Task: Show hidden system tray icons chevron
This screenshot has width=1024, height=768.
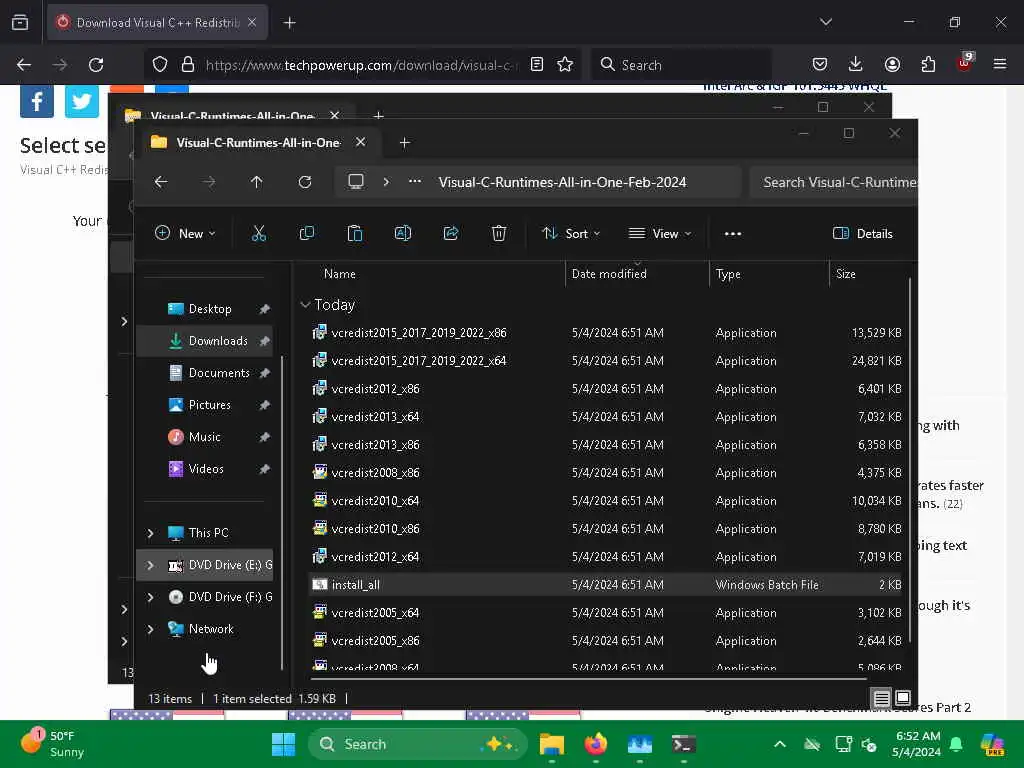Action: (x=780, y=744)
